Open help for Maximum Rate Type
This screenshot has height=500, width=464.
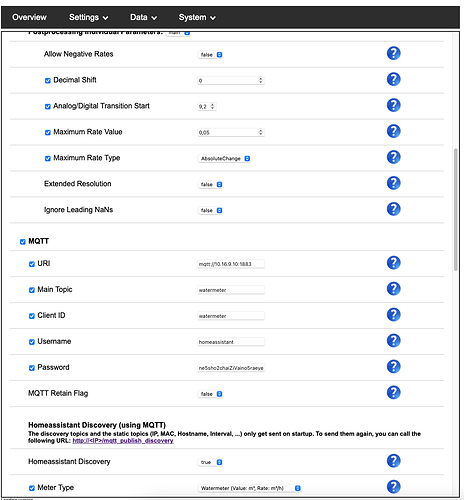[393, 157]
